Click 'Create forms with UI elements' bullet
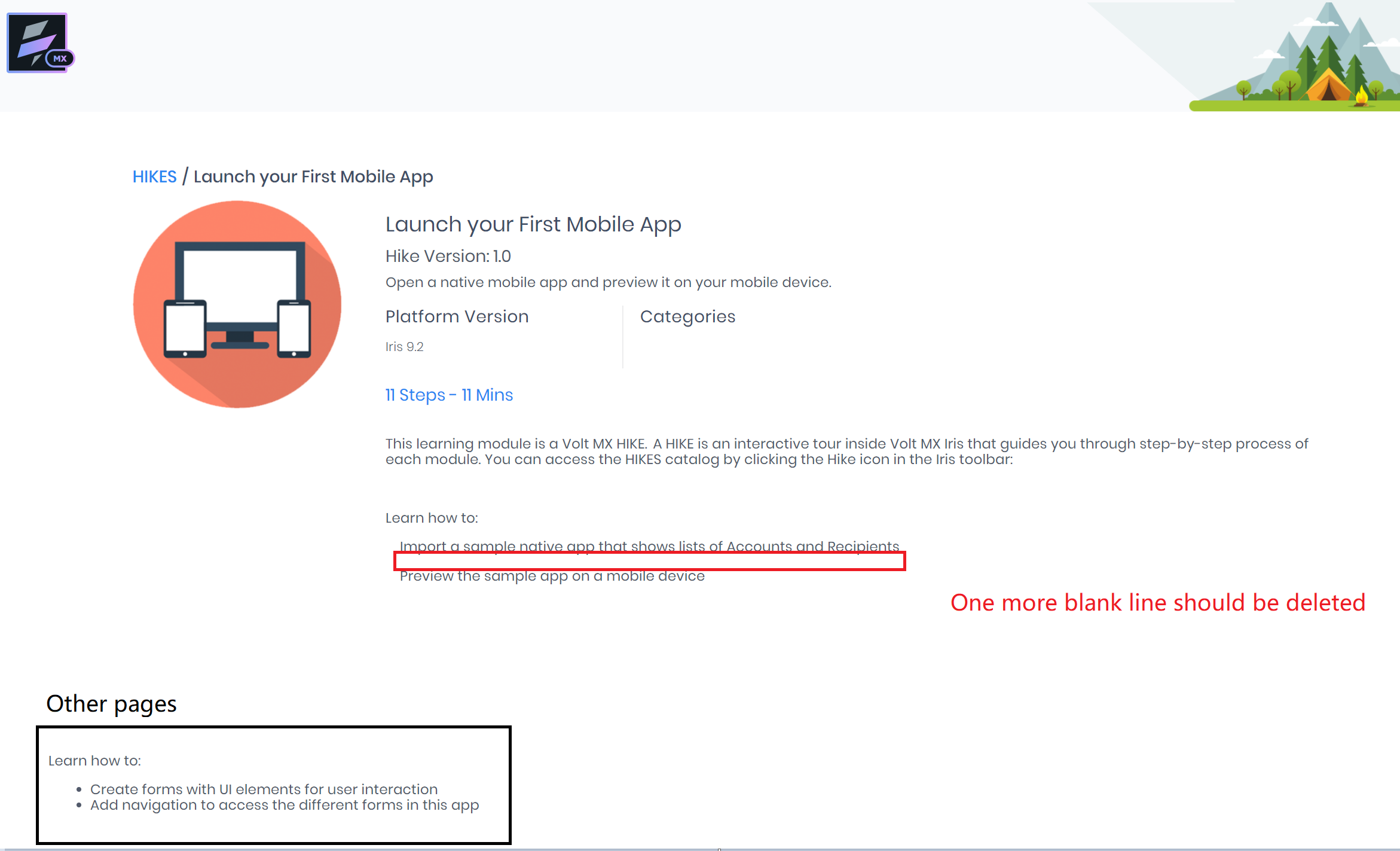The image size is (1400, 851). click(x=264, y=789)
